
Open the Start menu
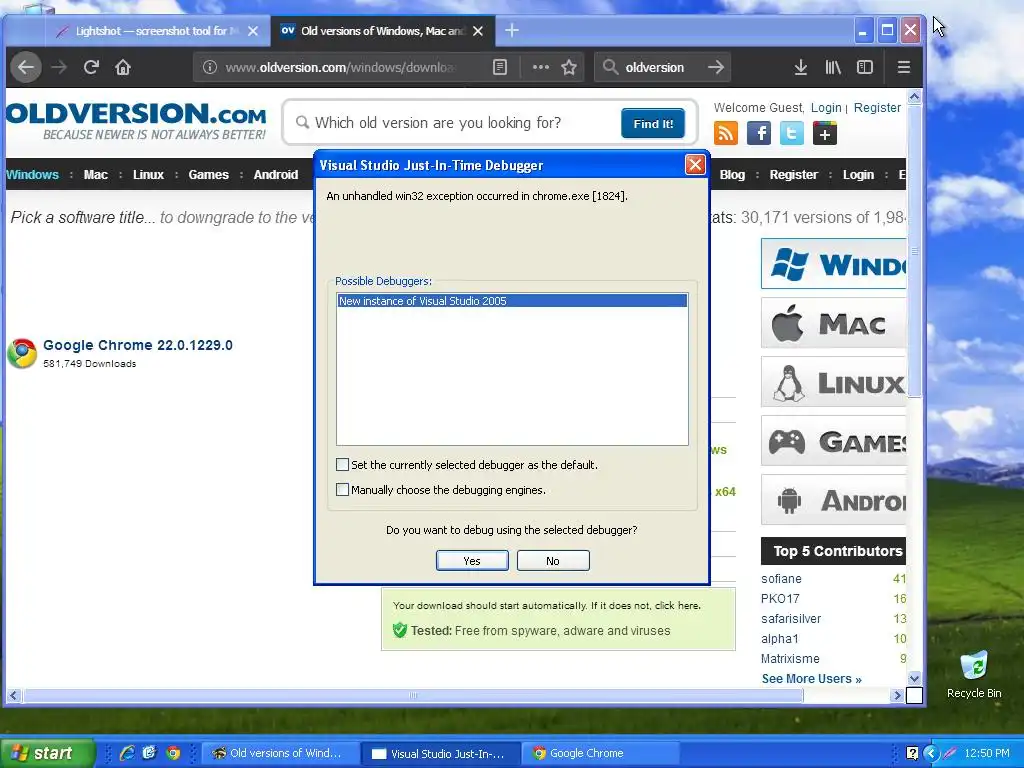click(48, 753)
